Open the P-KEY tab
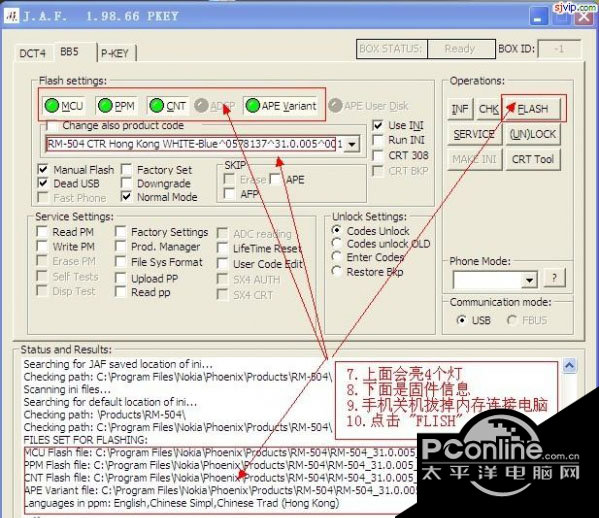 coord(115,53)
